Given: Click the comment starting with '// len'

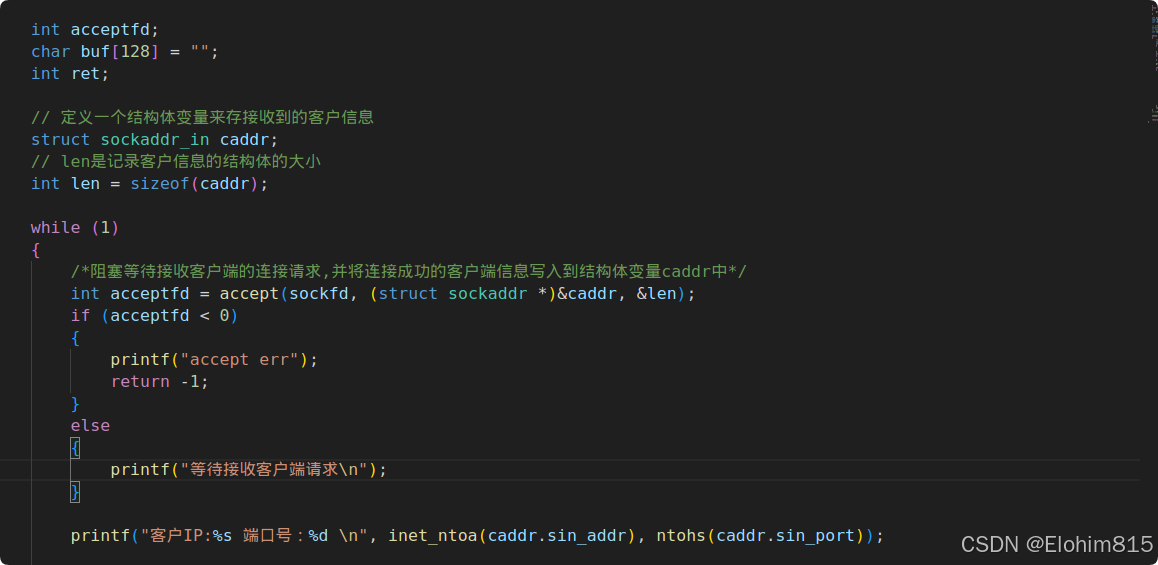Looking at the screenshot, I should (176, 161).
